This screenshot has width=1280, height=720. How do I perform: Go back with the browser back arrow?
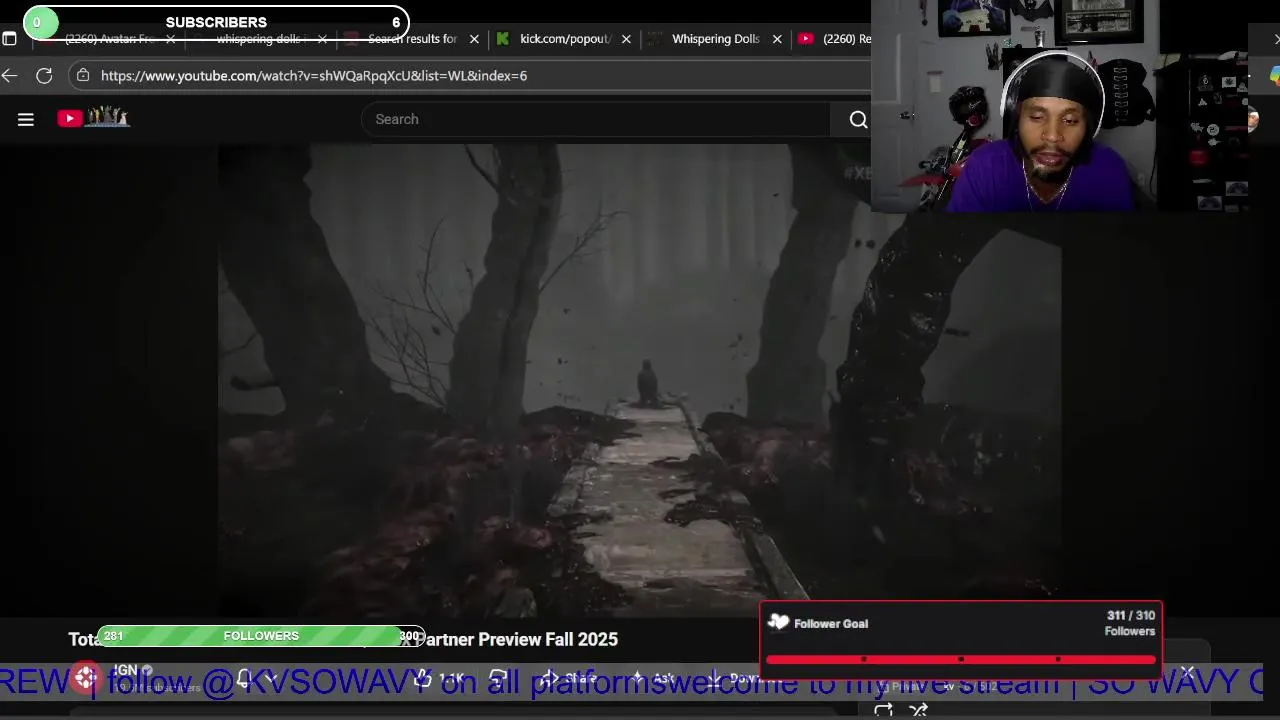10,76
